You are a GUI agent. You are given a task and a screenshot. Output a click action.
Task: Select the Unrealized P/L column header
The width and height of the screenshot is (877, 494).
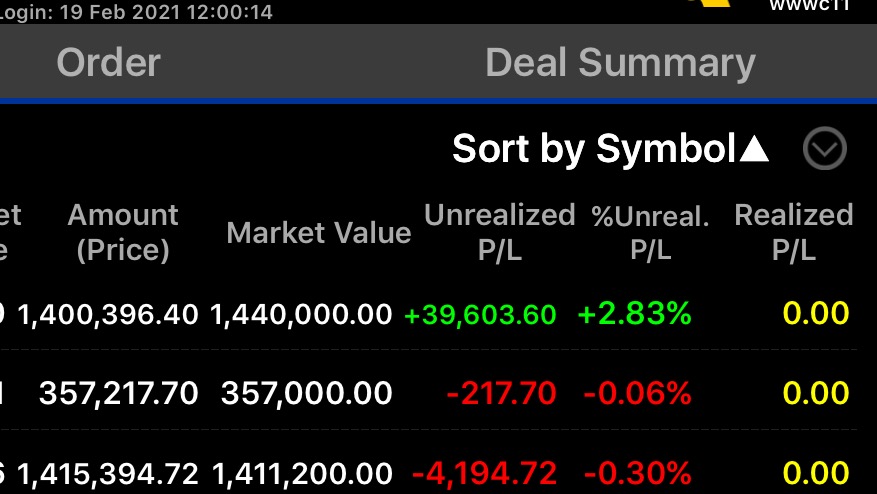tap(500, 232)
